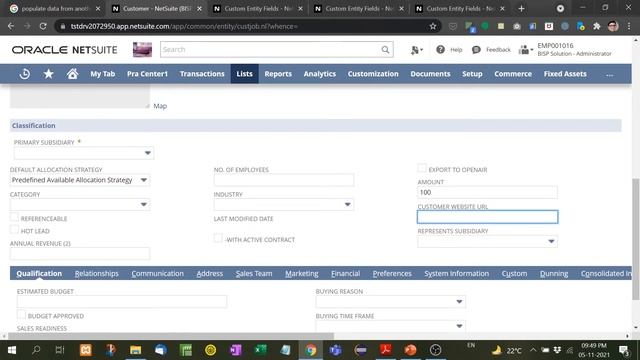640x360 pixels.
Task: Click the Amount field showing 100
Action: [487, 192]
